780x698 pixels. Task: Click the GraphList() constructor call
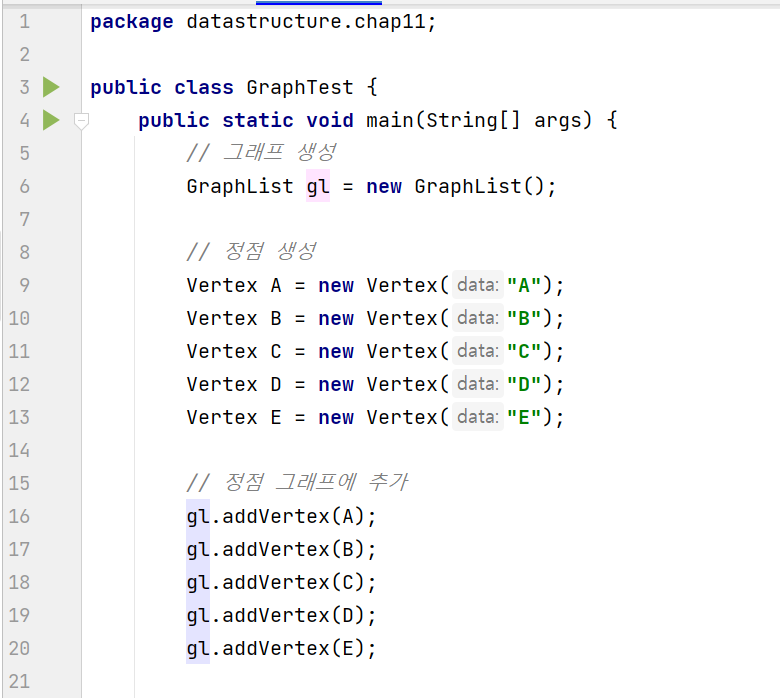click(x=480, y=186)
